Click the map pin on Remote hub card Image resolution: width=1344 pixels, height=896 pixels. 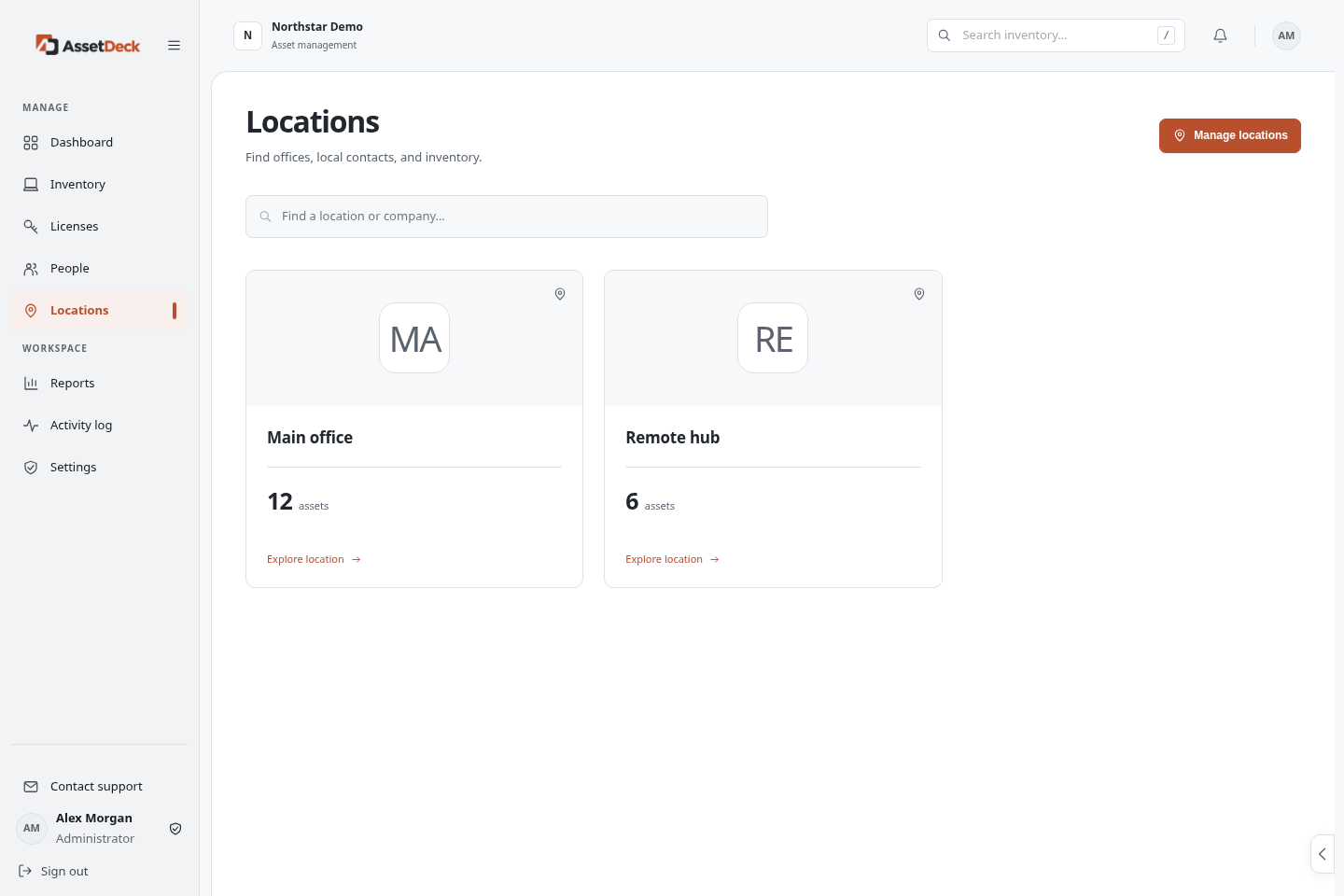(x=919, y=294)
